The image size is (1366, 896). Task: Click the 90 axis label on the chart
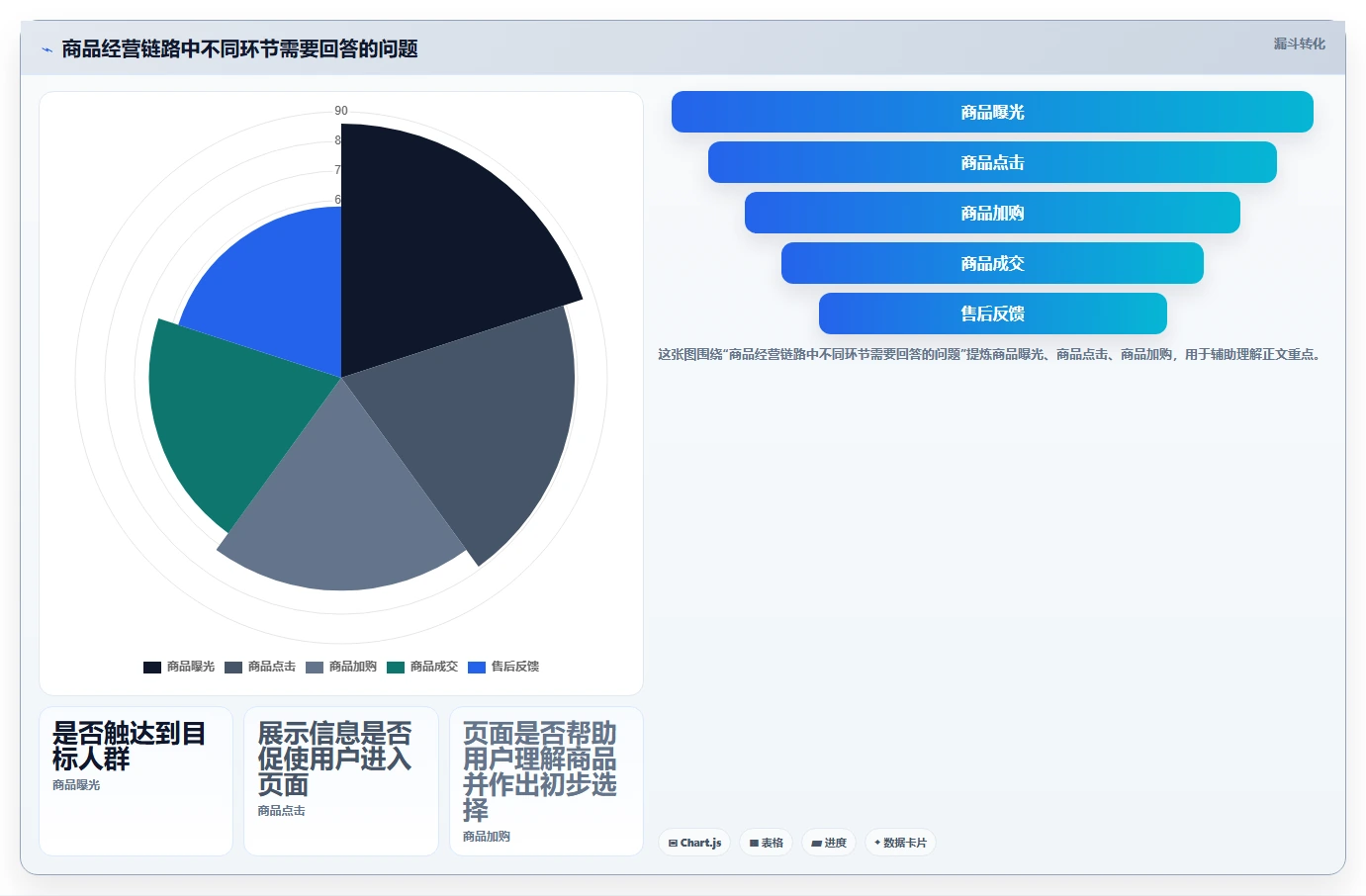point(341,111)
